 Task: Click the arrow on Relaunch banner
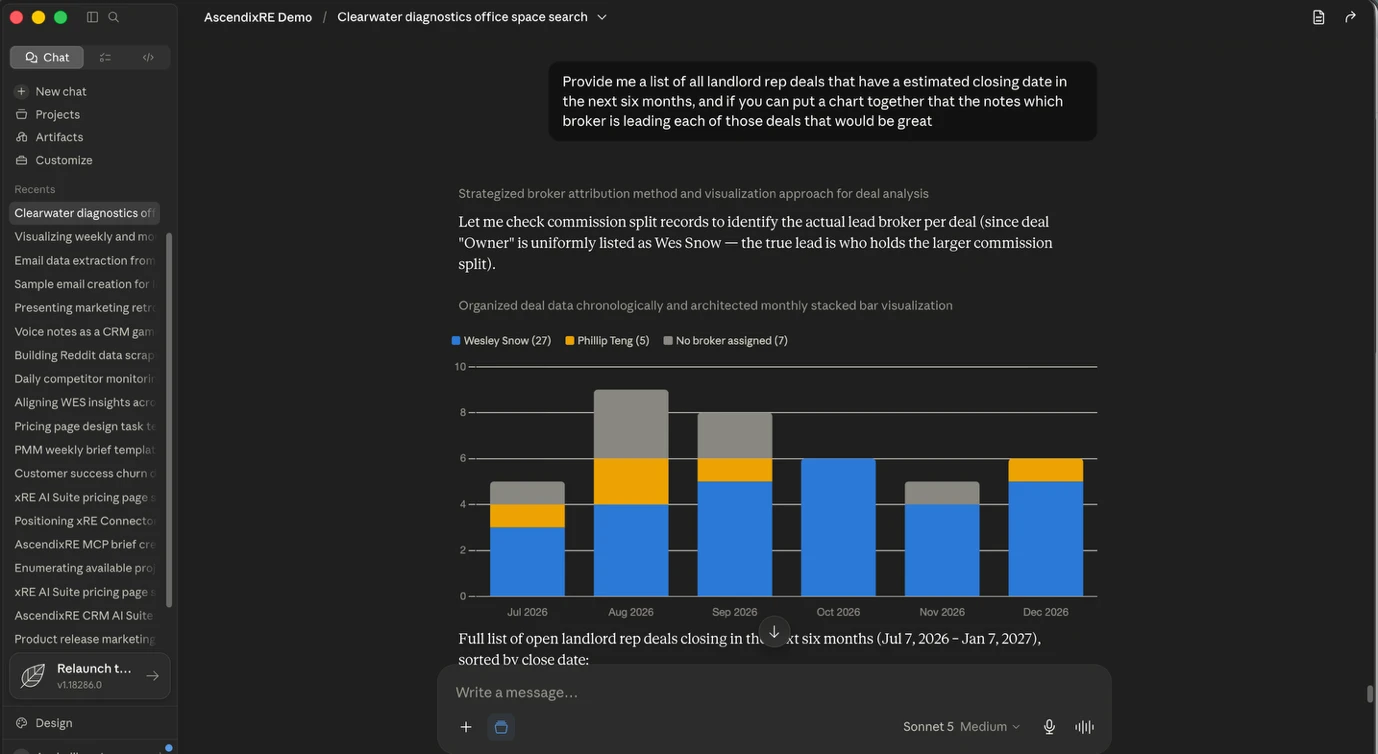[x=152, y=676]
